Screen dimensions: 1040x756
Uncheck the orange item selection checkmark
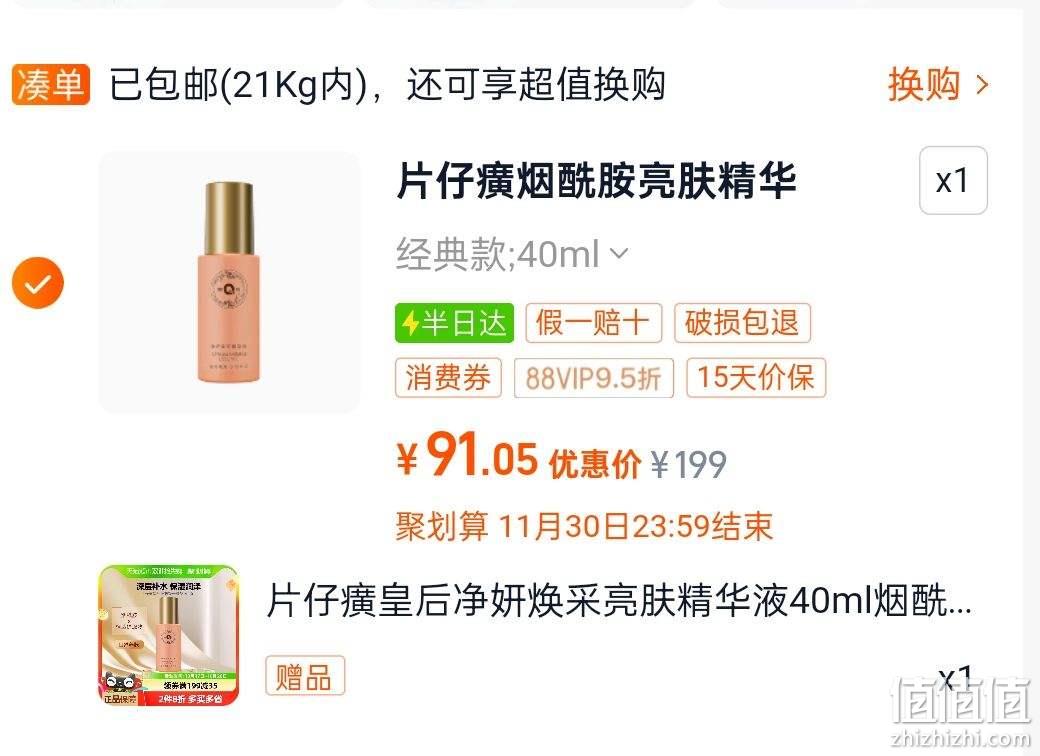click(x=38, y=283)
